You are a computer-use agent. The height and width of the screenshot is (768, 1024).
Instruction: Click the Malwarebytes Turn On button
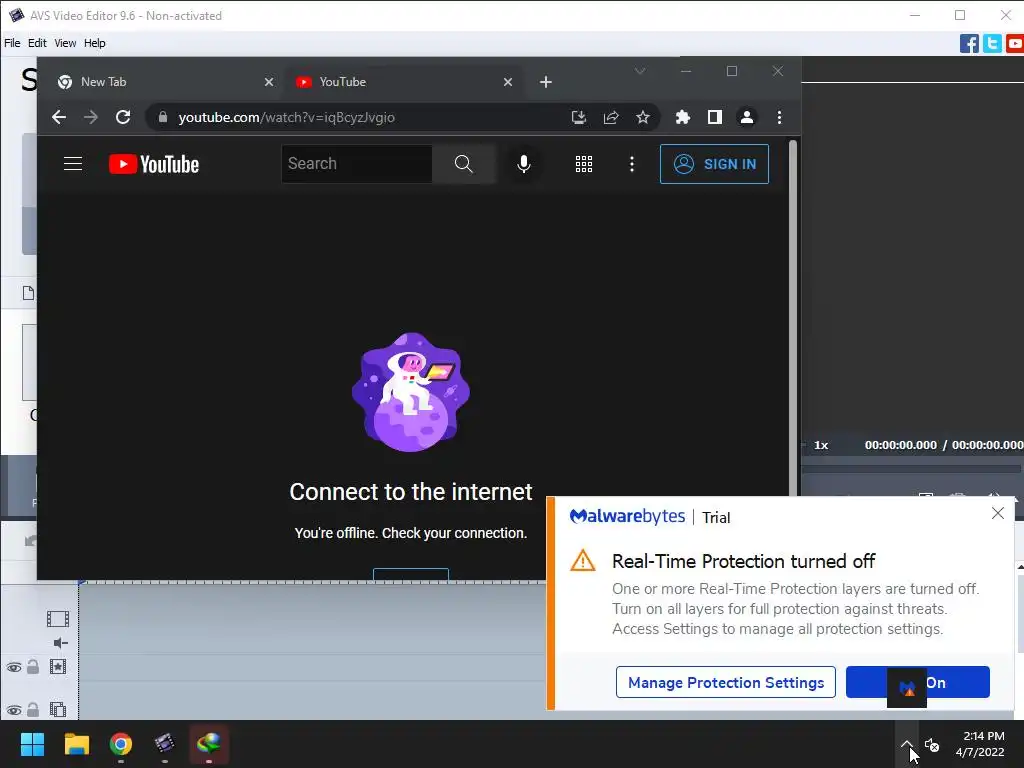[x=918, y=682]
